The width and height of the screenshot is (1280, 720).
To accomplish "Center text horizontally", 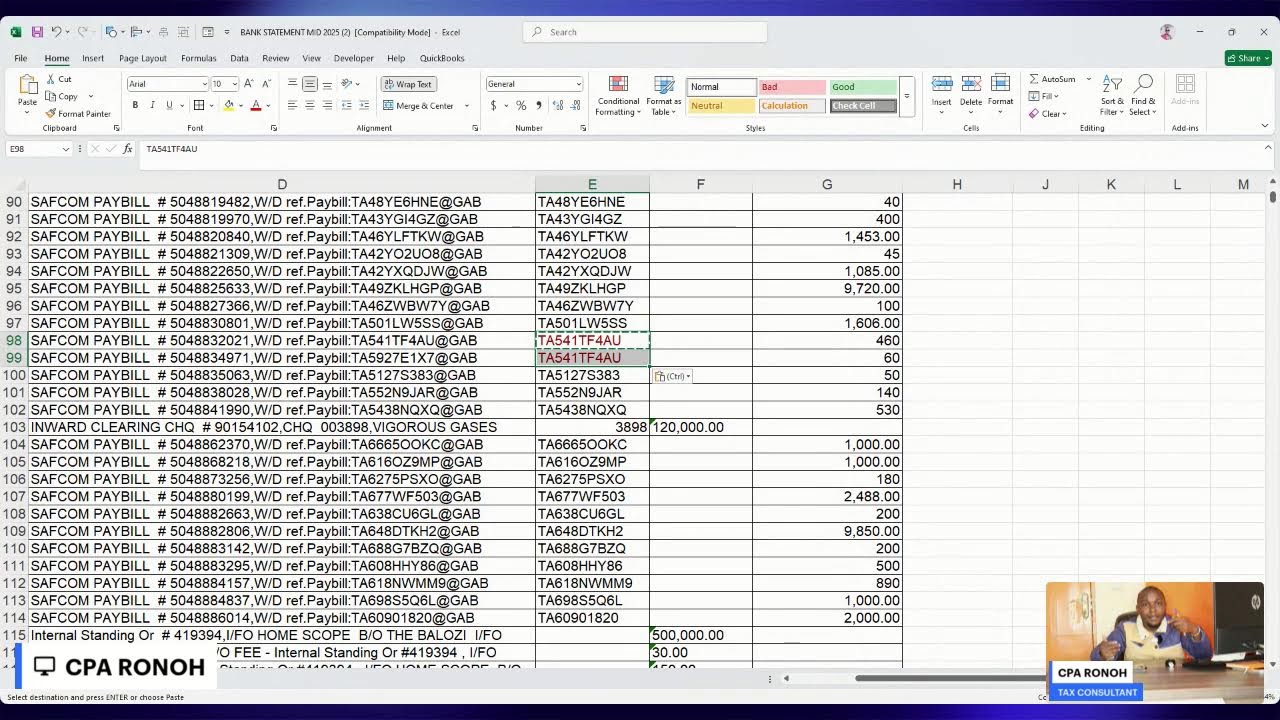I will (x=310, y=105).
